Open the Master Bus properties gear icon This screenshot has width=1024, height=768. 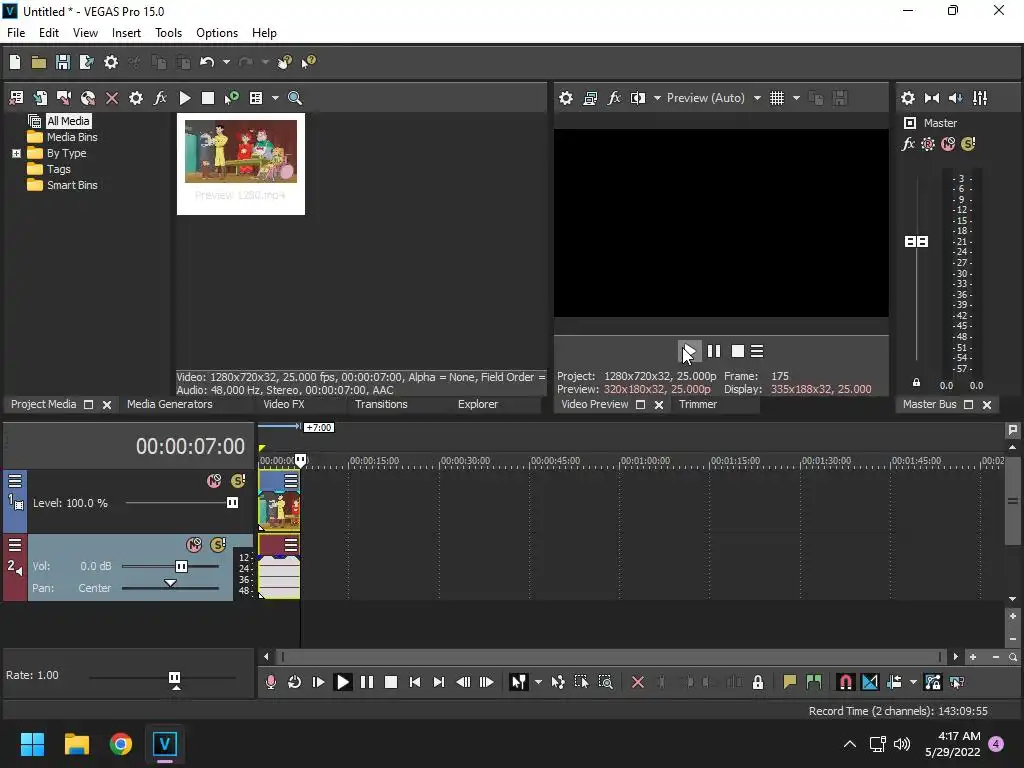[908, 98]
